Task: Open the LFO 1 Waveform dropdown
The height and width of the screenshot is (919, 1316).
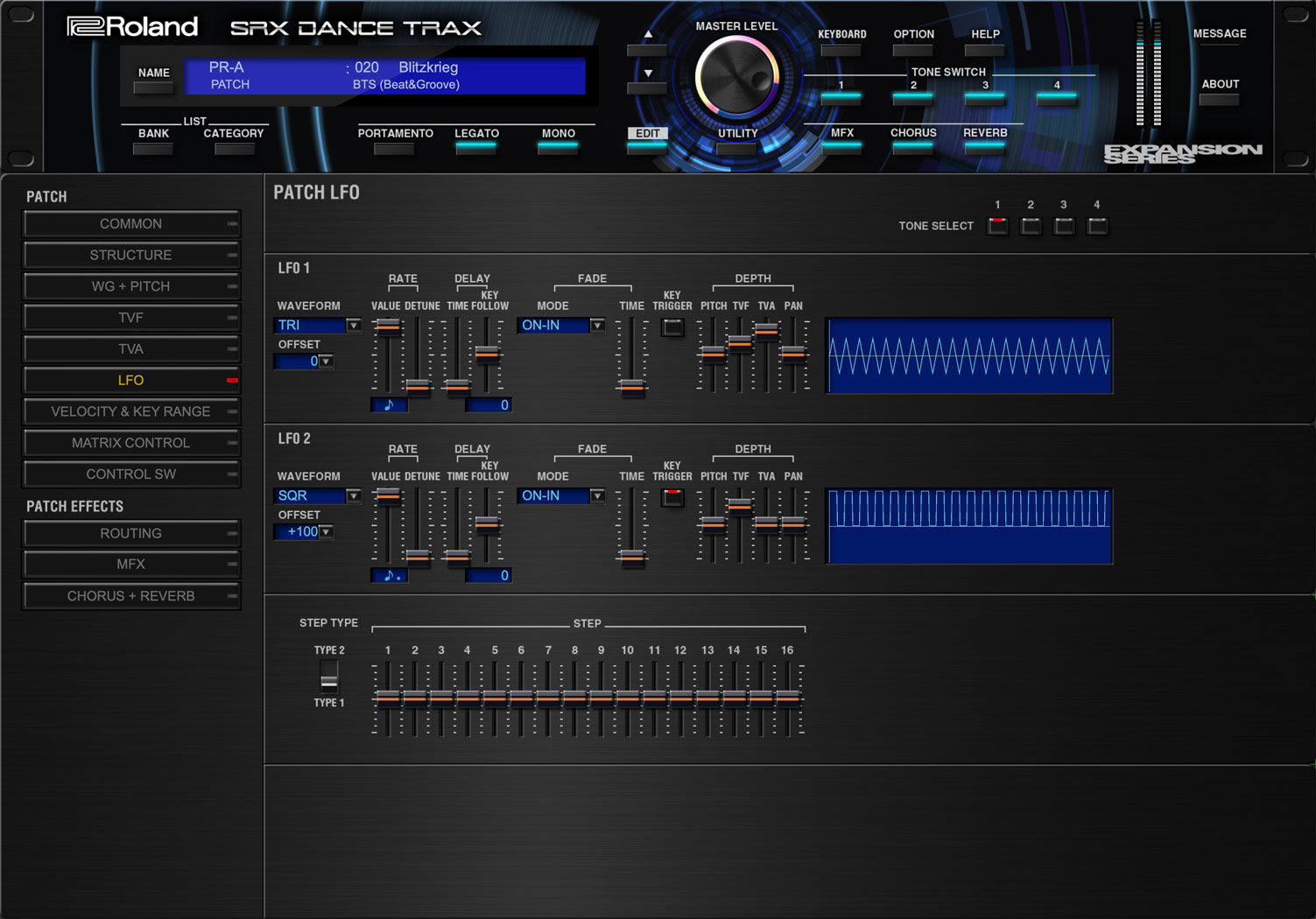Action: click(x=353, y=326)
